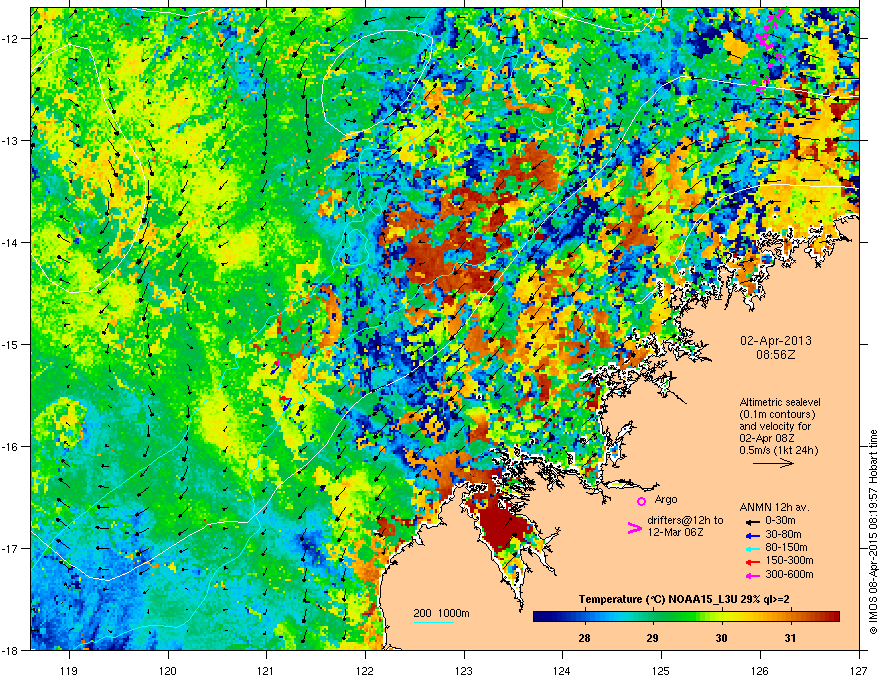
Task: Click the '02-Apr 08Z' text
Action: click(766, 438)
